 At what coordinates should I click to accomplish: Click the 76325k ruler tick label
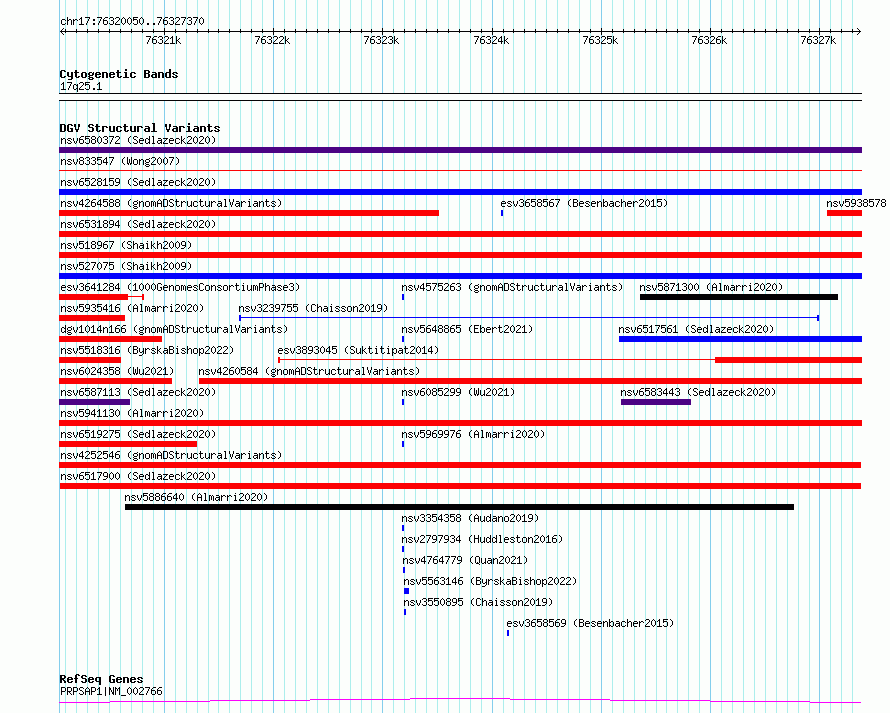tap(600, 40)
